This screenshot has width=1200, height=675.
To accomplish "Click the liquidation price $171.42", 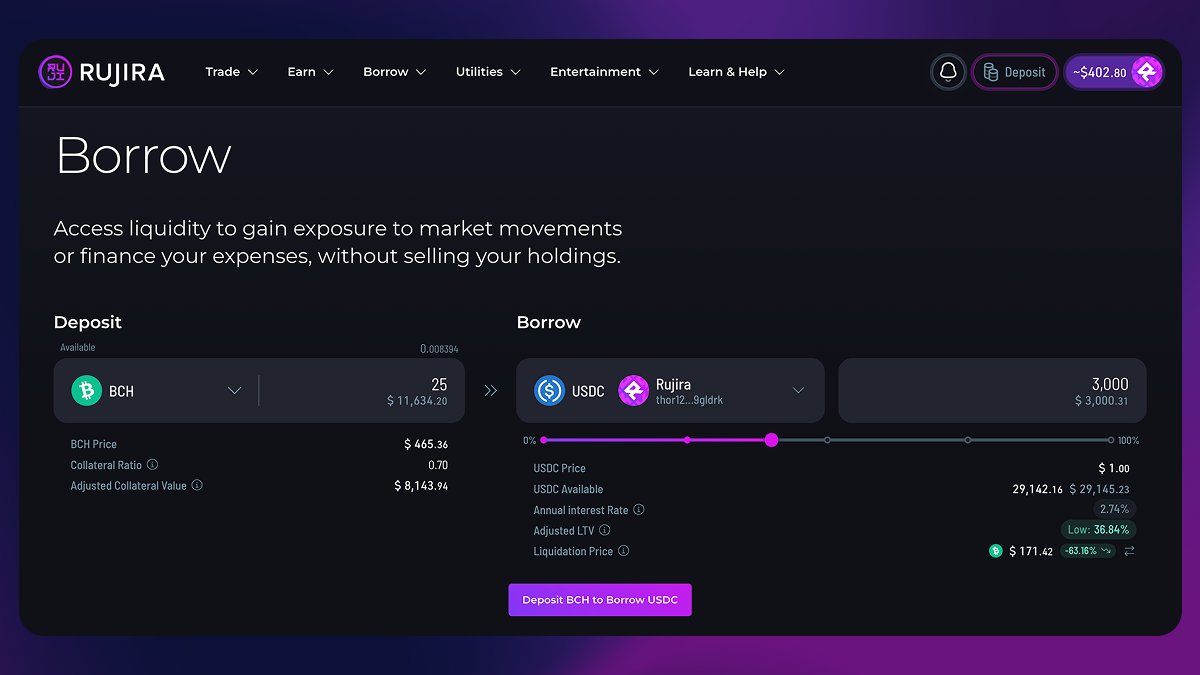I will [x=1031, y=551].
